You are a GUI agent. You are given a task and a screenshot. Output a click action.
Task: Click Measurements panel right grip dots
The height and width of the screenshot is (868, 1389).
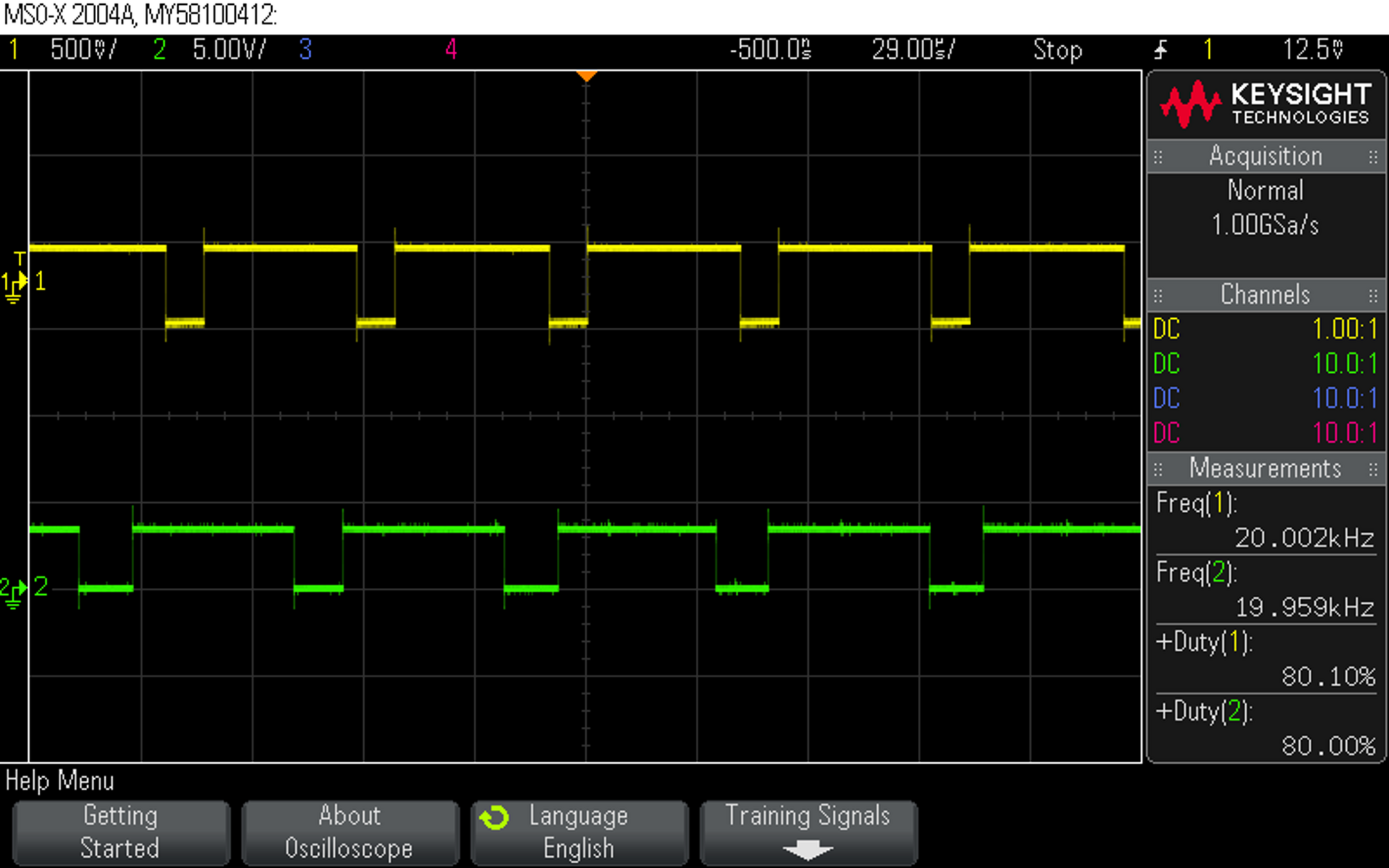point(1373,470)
